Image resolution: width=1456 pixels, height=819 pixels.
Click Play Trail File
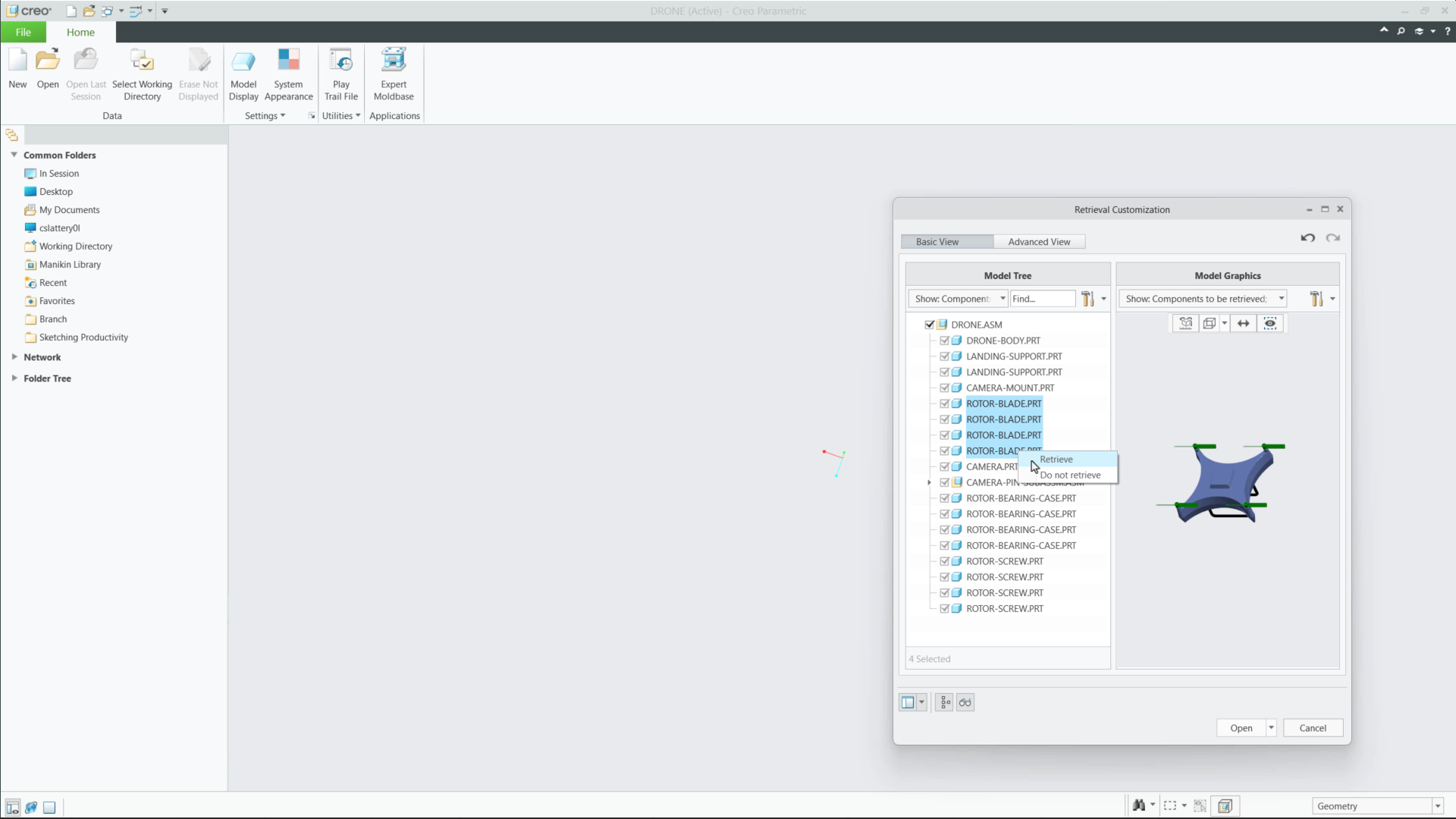(341, 74)
